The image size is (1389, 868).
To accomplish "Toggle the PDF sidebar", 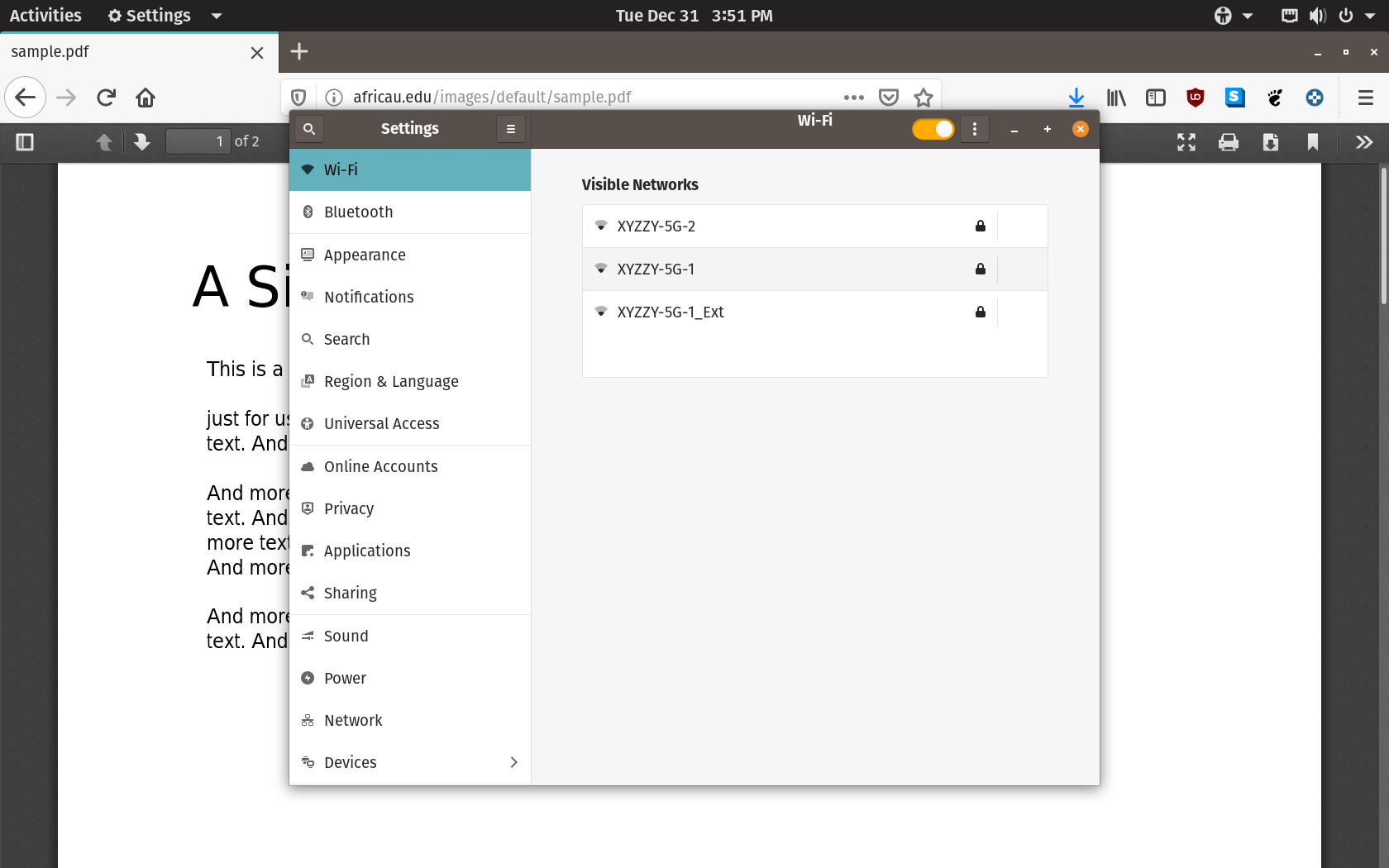I will tap(24, 141).
